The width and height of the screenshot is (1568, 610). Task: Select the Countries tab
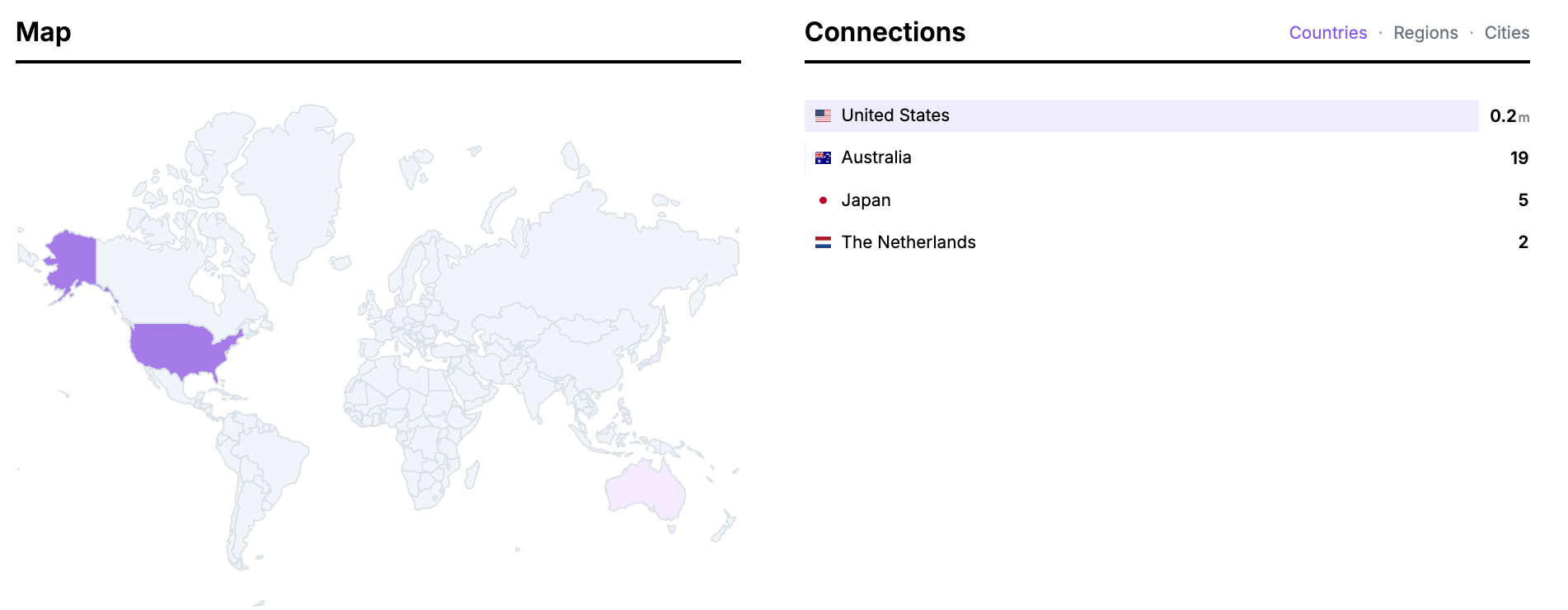[x=1328, y=33]
